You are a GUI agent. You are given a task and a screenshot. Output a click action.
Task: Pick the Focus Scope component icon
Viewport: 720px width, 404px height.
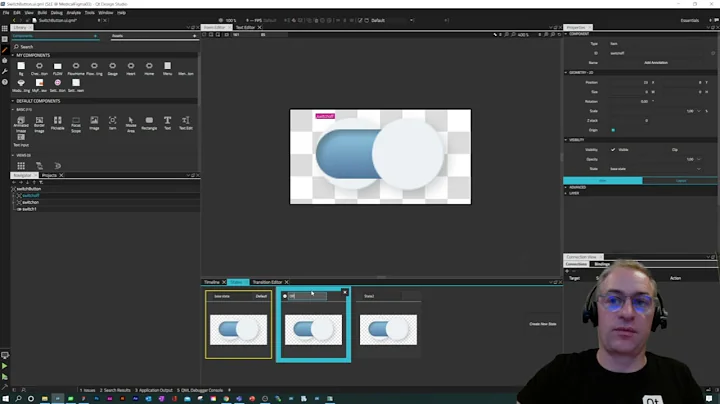pos(76,120)
